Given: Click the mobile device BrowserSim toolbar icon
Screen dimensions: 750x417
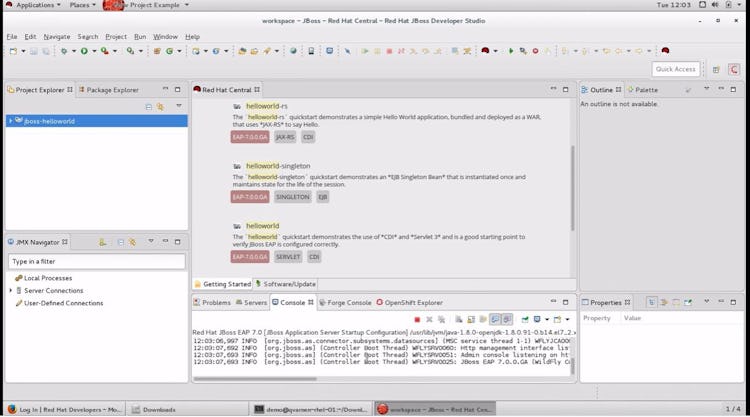Looking at the screenshot, I should (311, 51).
